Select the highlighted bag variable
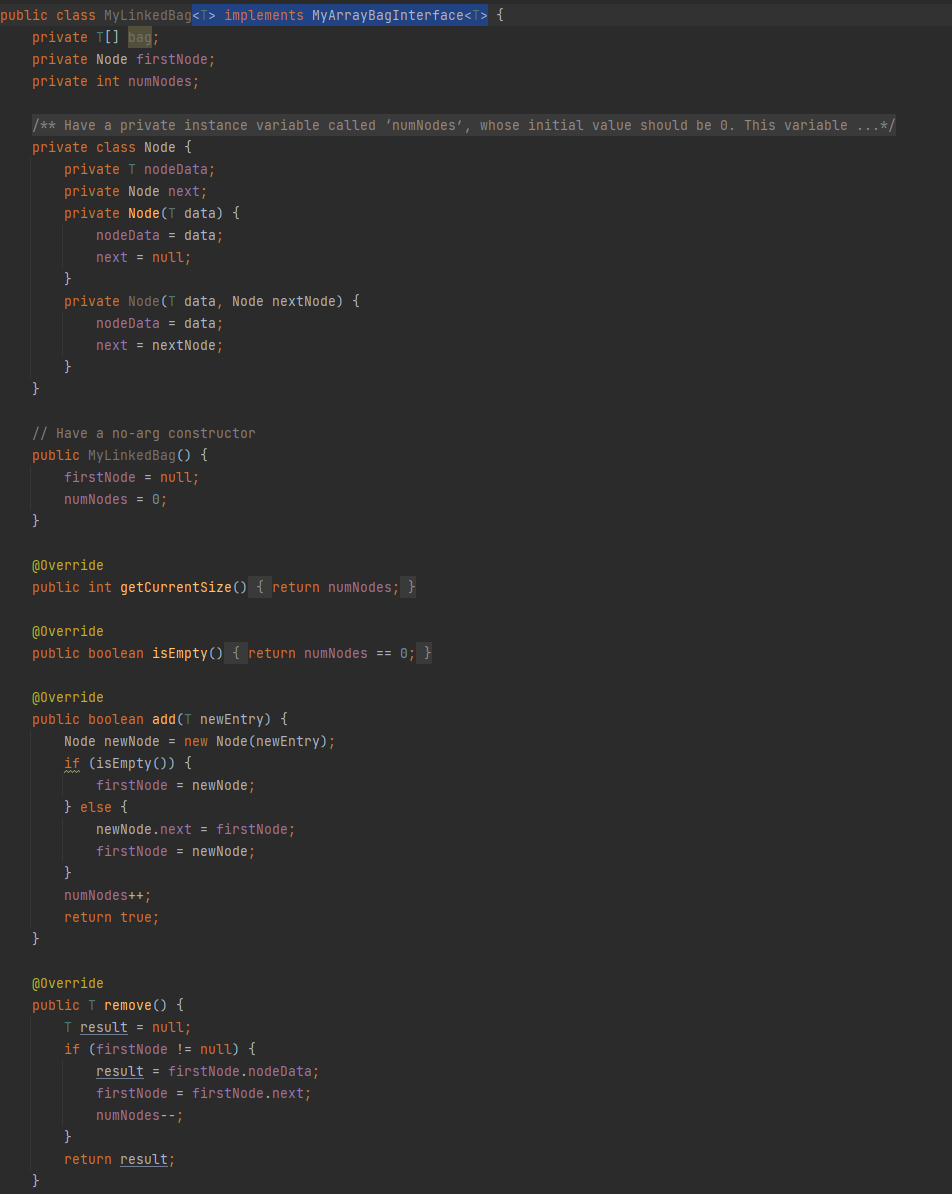Image resolution: width=952 pixels, height=1194 pixels. pyautogui.click(x=140, y=37)
